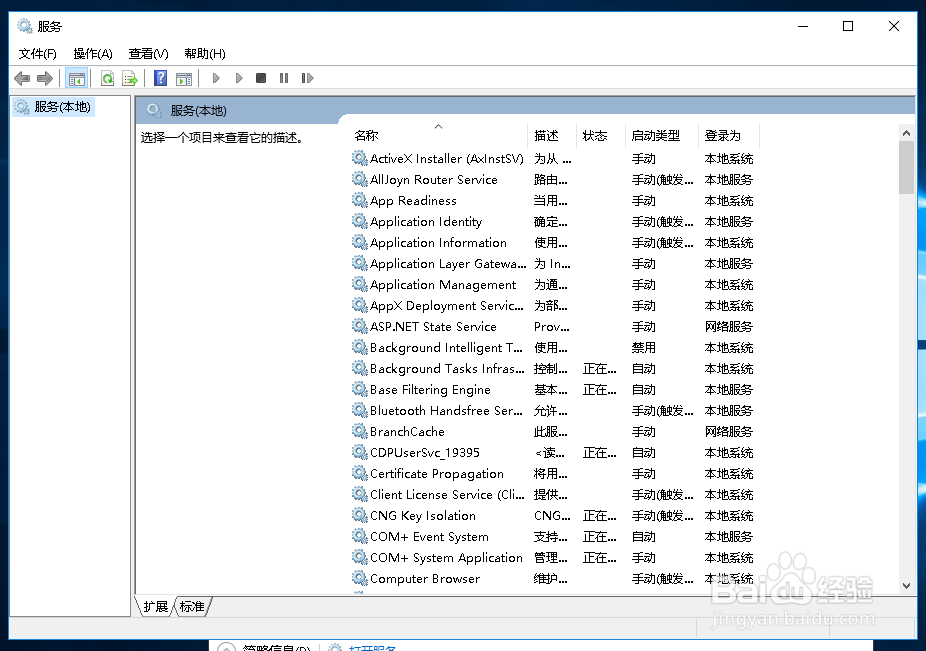Click the gear icon beside Application Information
This screenshot has height=651, width=926.
click(360, 242)
